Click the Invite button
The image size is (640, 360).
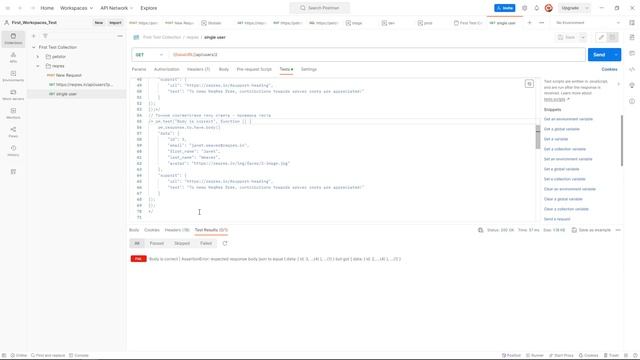click(x=504, y=8)
